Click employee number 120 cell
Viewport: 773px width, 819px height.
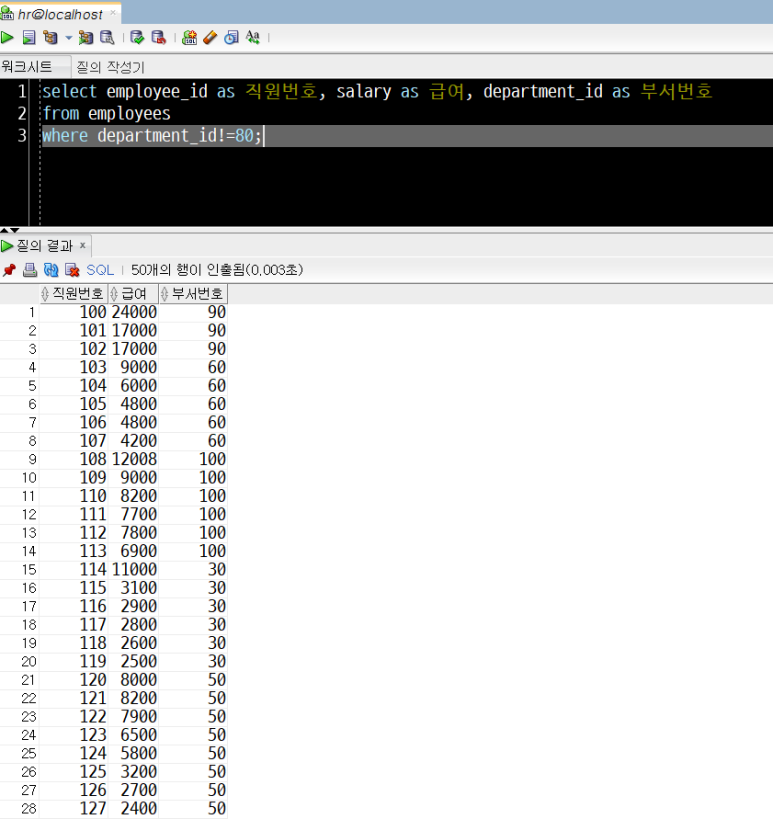click(74, 680)
